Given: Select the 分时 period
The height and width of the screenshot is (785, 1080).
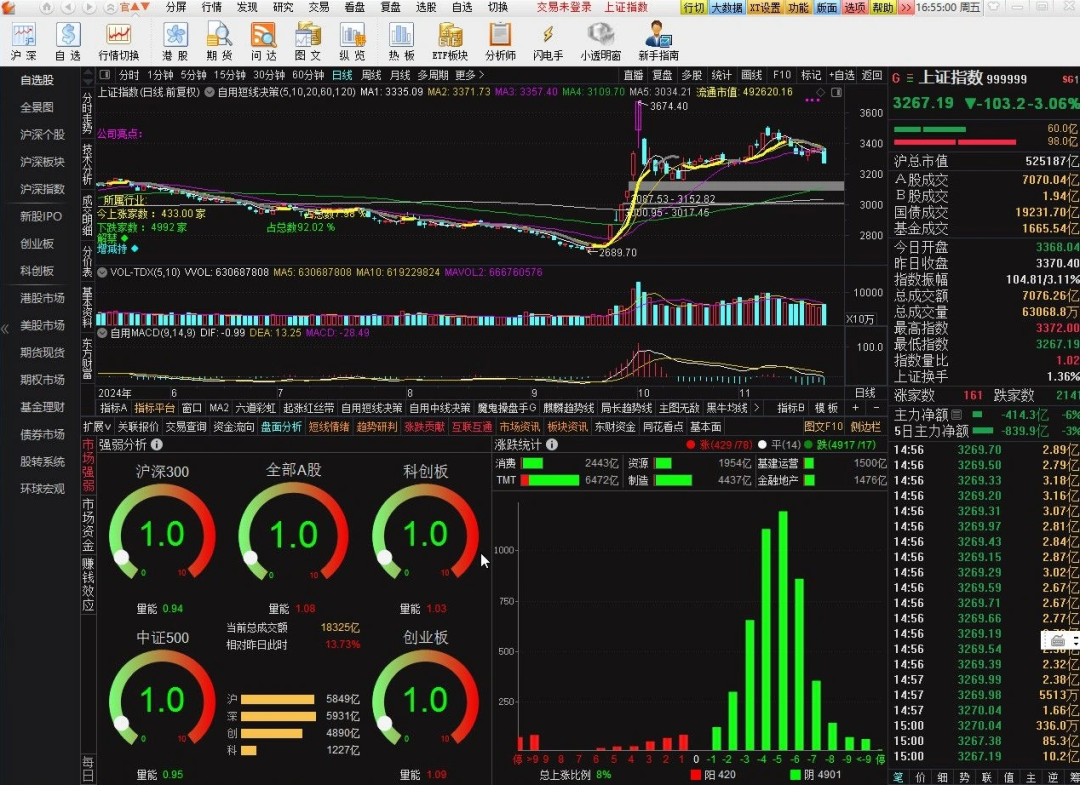Looking at the screenshot, I should click(129, 75).
